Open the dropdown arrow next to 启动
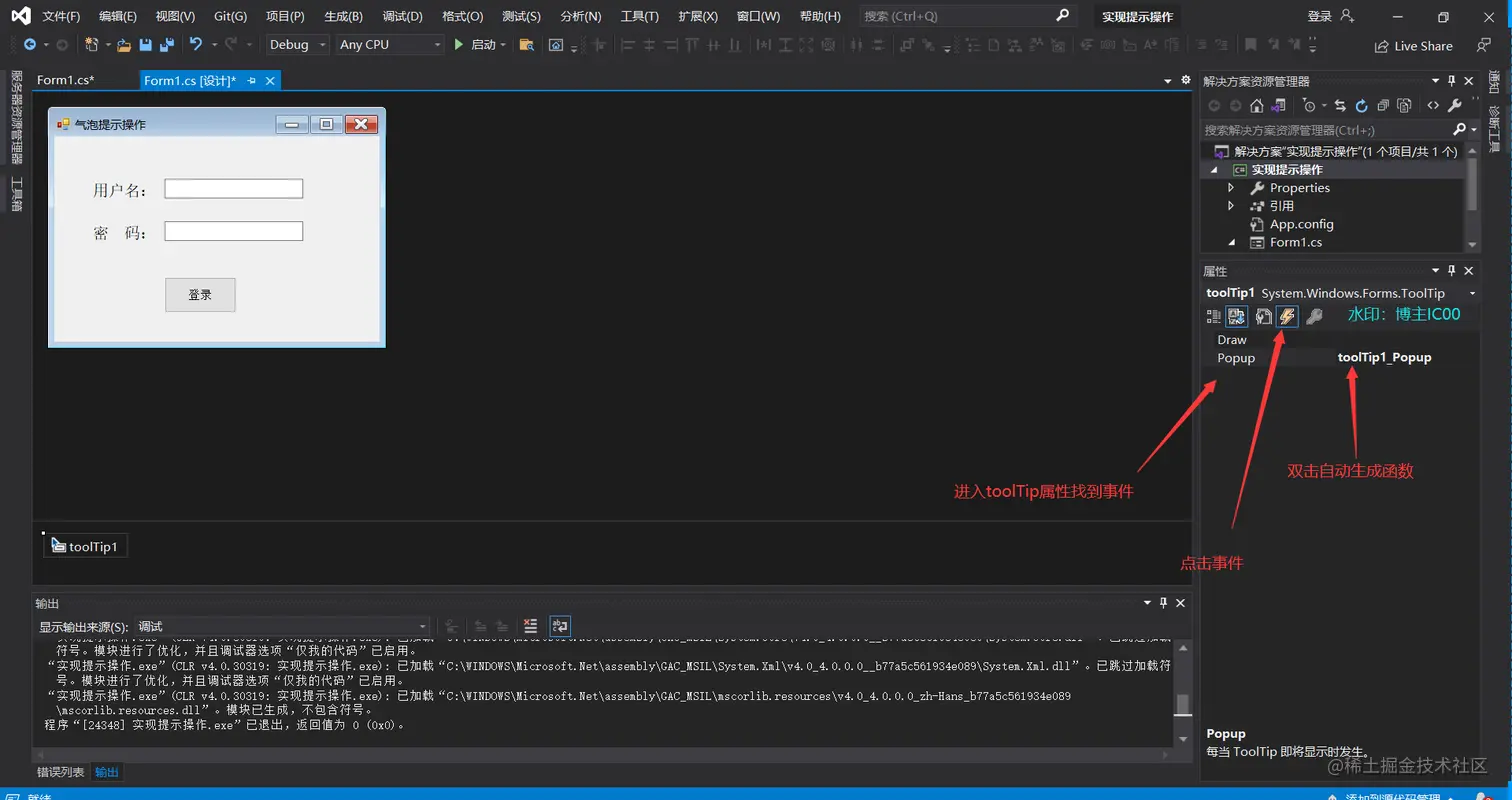 coord(503,45)
